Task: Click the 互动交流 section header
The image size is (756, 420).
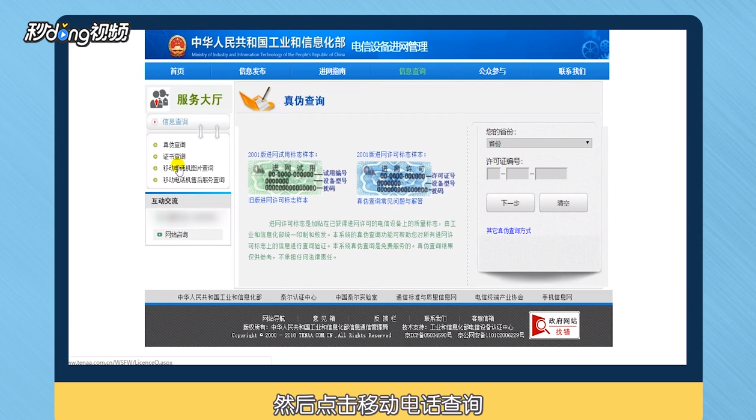Action: pyautogui.click(x=165, y=201)
